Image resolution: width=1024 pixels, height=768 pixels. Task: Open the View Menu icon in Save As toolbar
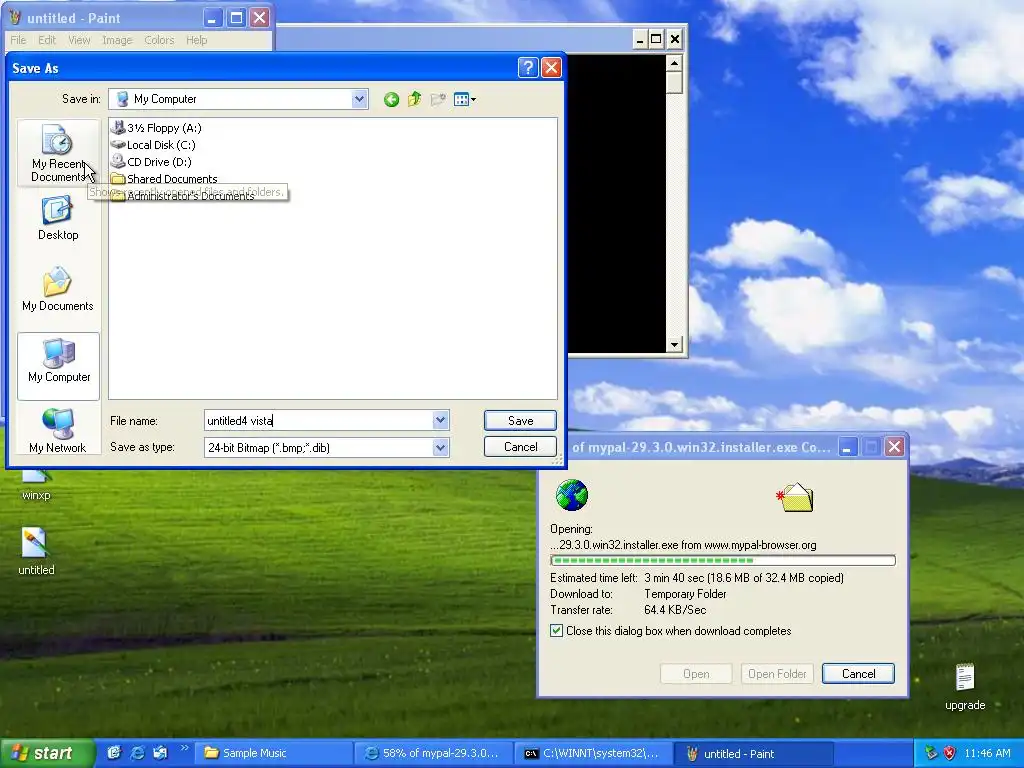(464, 99)
